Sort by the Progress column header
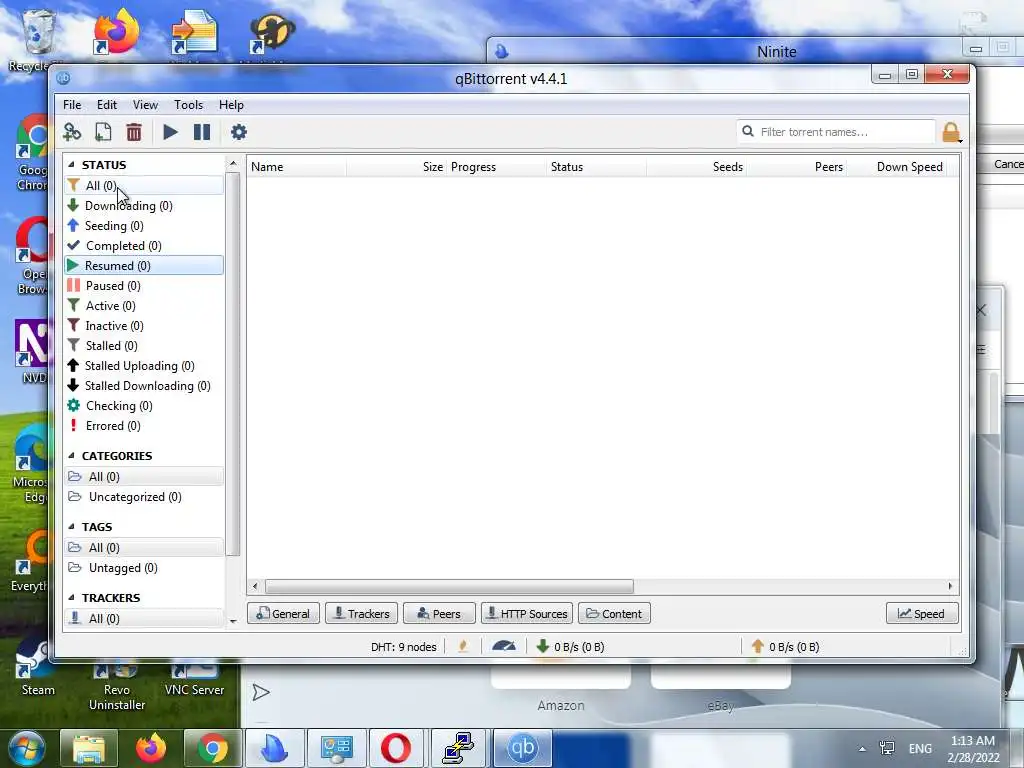This screenshot has height=768, width=1024. [x=496, y=167]
